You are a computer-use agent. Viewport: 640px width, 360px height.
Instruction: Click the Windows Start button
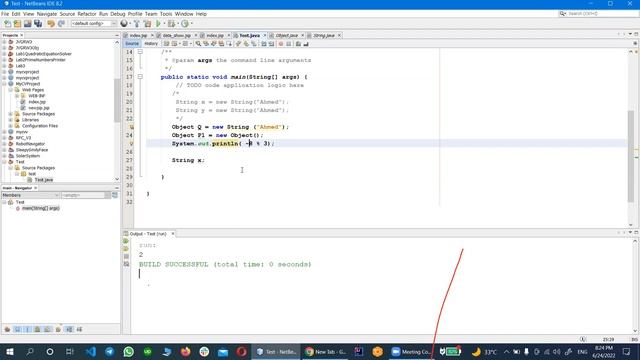(10, 351)
